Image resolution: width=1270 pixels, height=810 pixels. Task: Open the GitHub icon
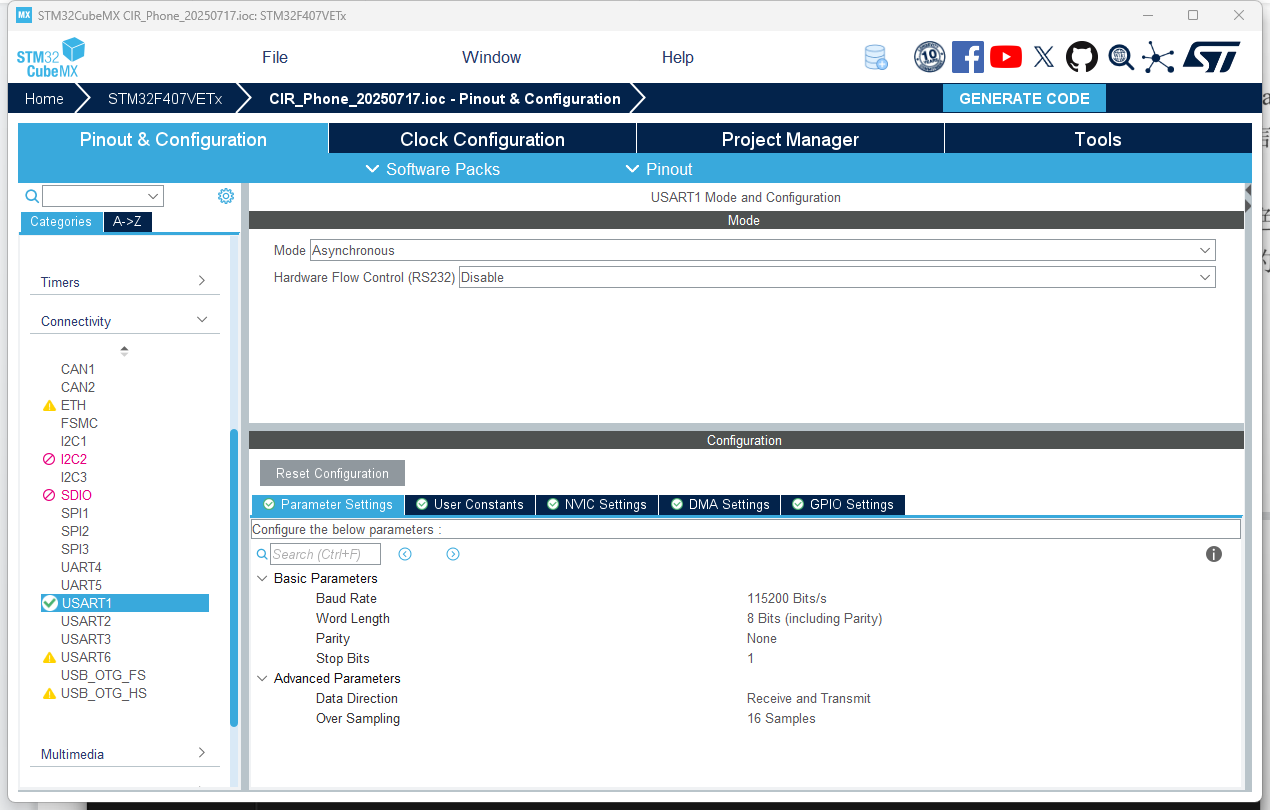point(1082,57)
